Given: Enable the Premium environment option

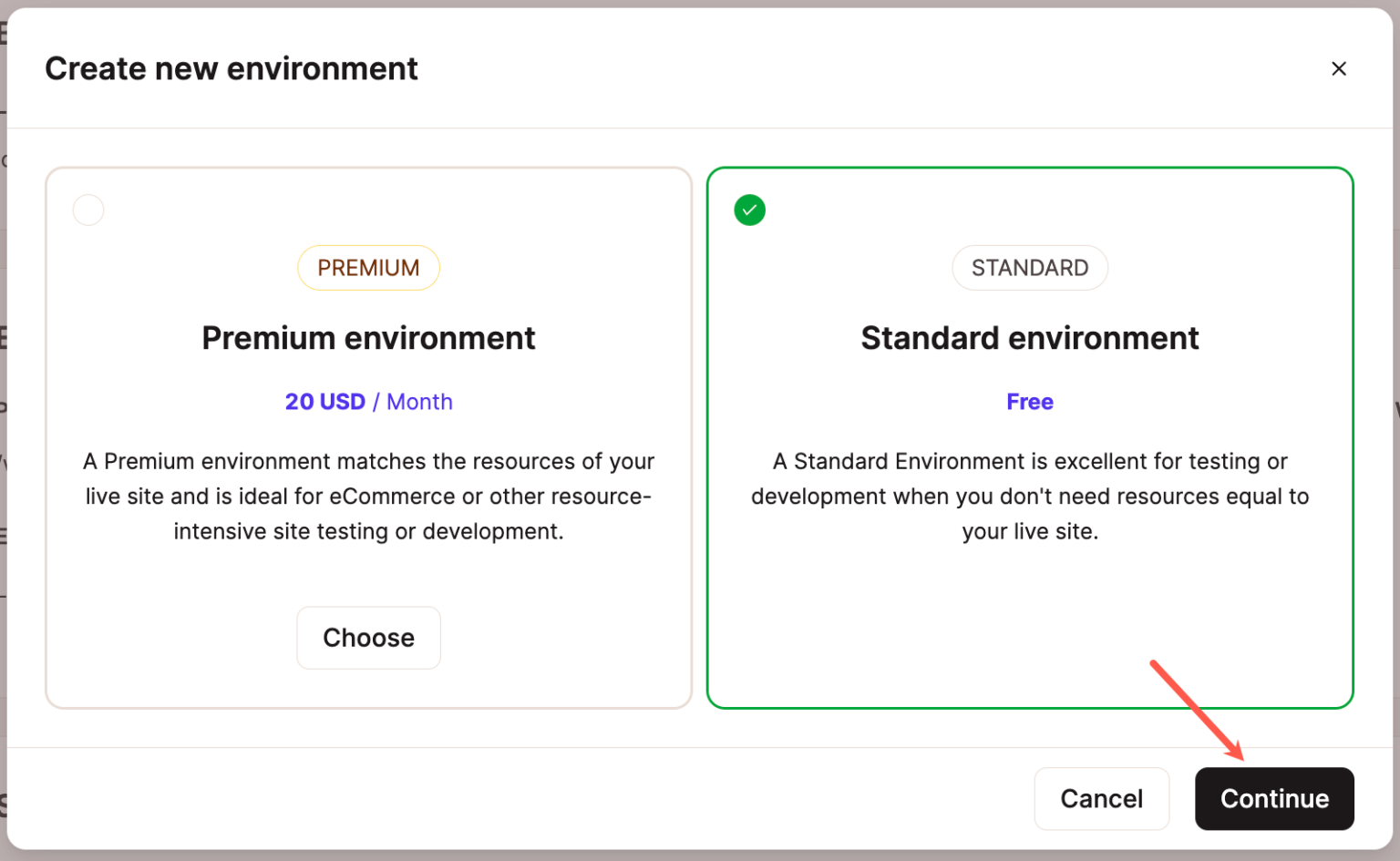Looking at the screenshot, I should tap(368, 638).
